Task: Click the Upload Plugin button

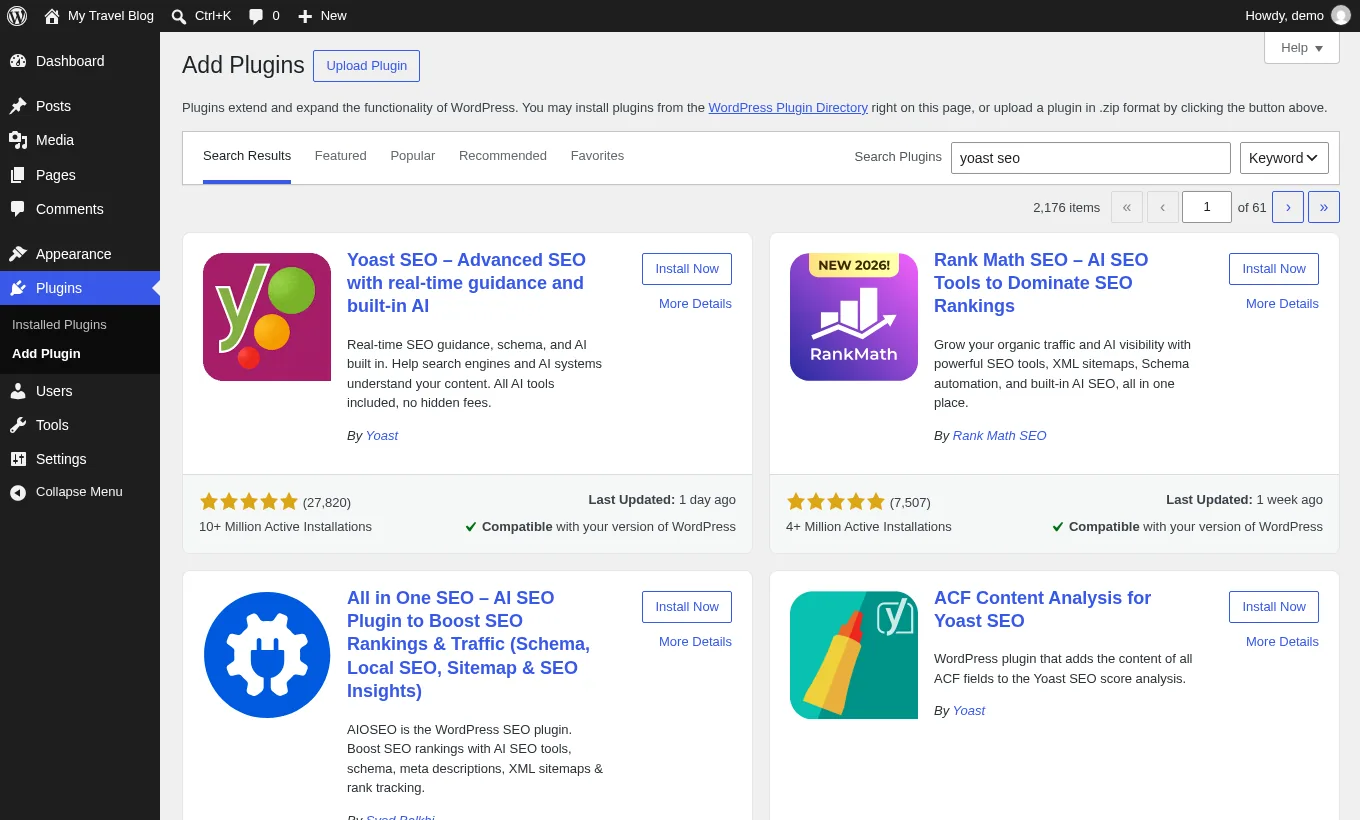Action: [366, 66]
